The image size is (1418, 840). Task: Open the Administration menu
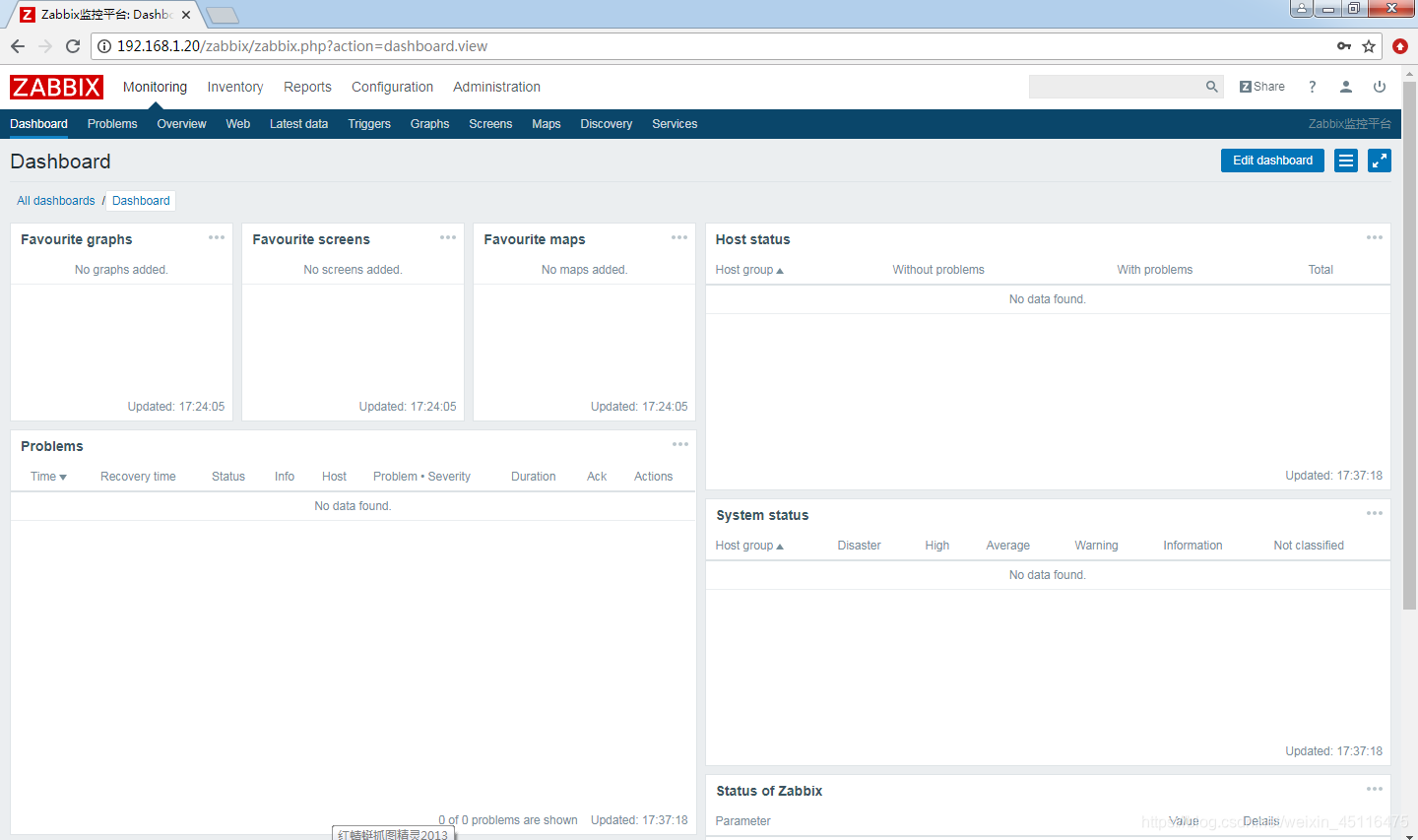(x=496, y=87)
